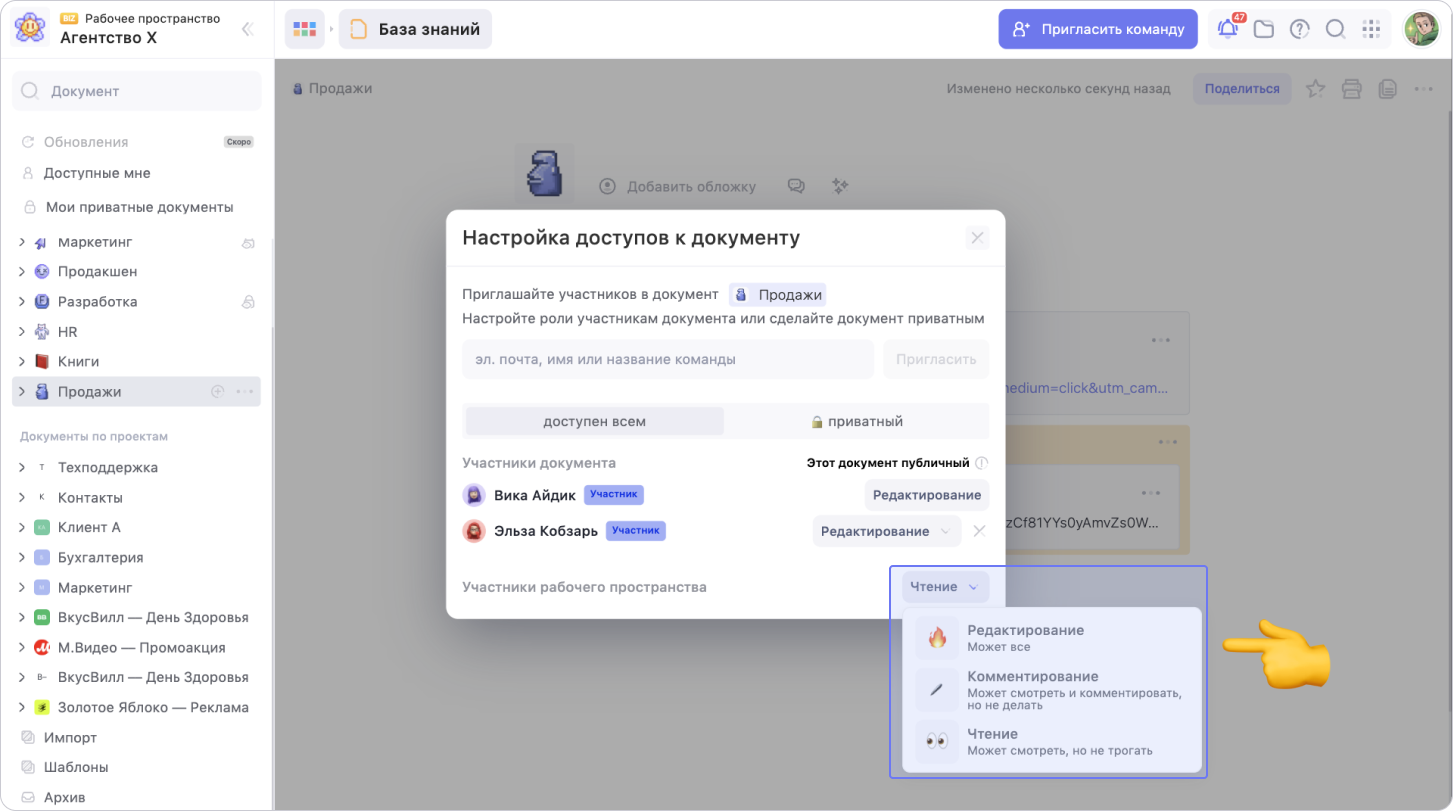Expand the HR tree item

[x=22, y=332]
